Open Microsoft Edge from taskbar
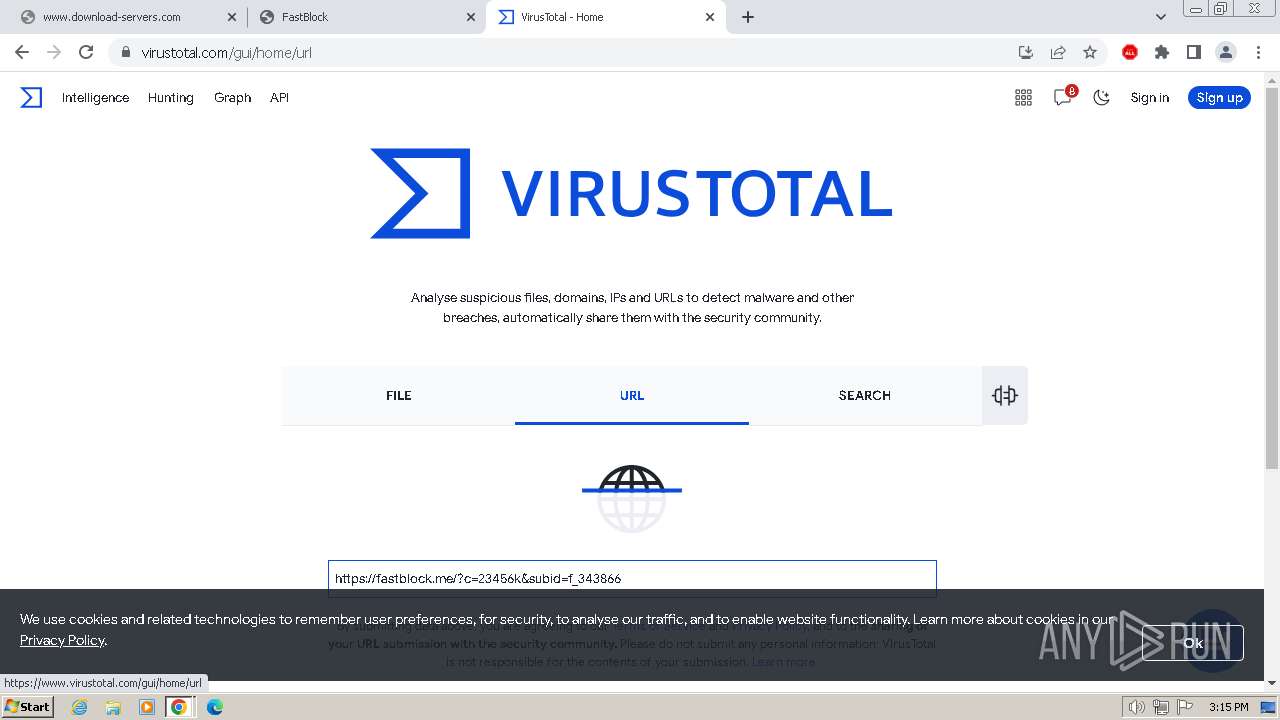 click(x=214, y=707)
